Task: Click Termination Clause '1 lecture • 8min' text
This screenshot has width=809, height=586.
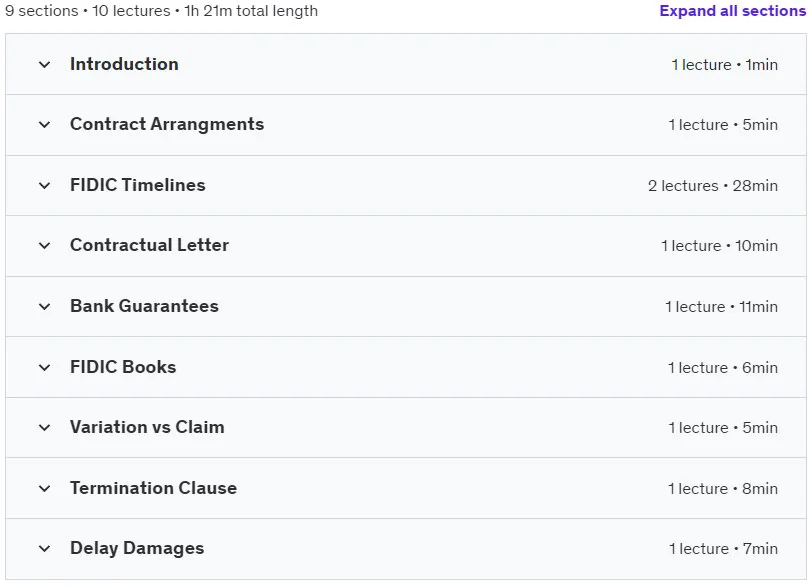Action: 723,489
